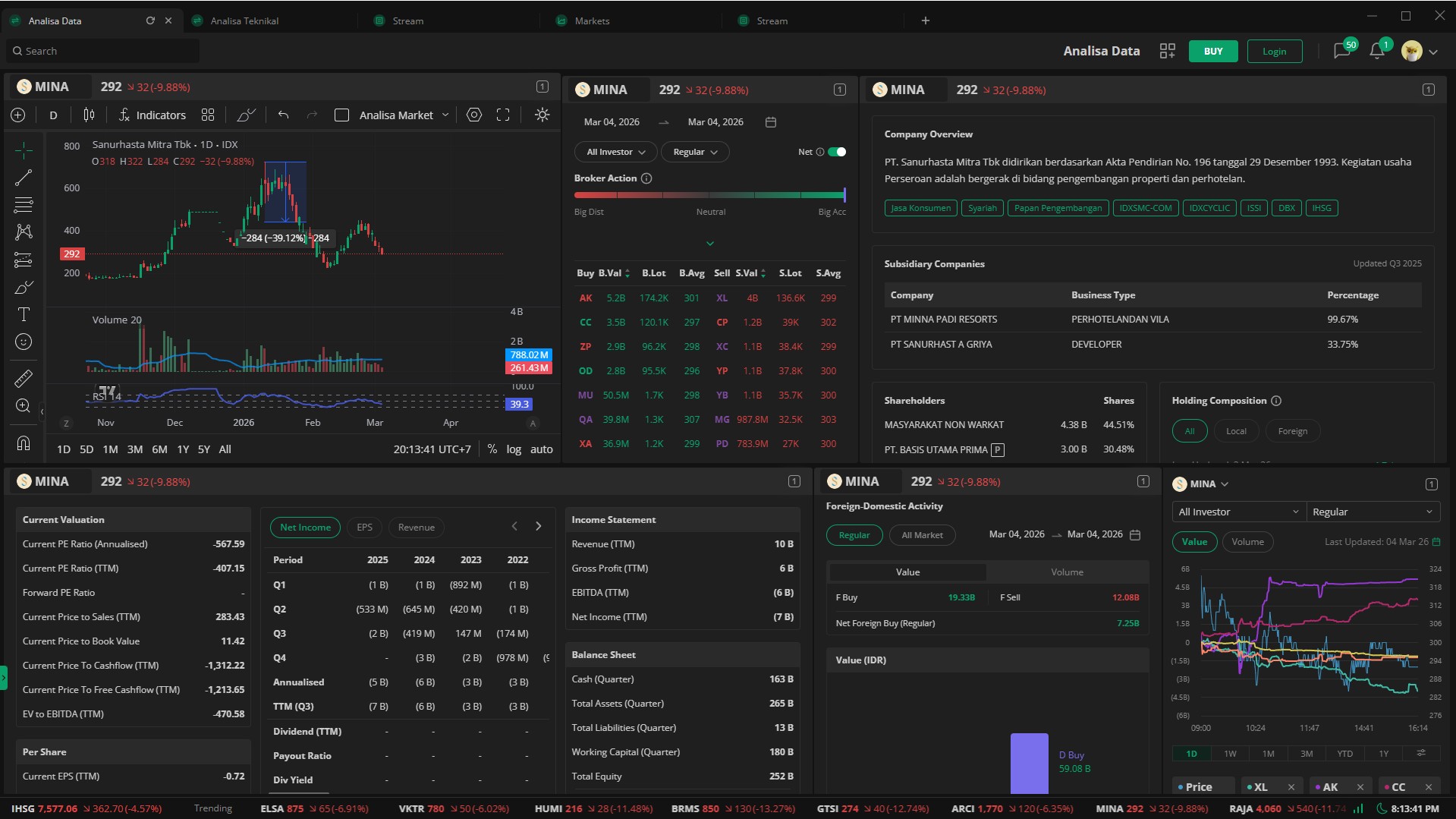The height and width of the screenshot is (819, 1456).
Task: Undo the last chart action
Action: click(x=283, y=115)
